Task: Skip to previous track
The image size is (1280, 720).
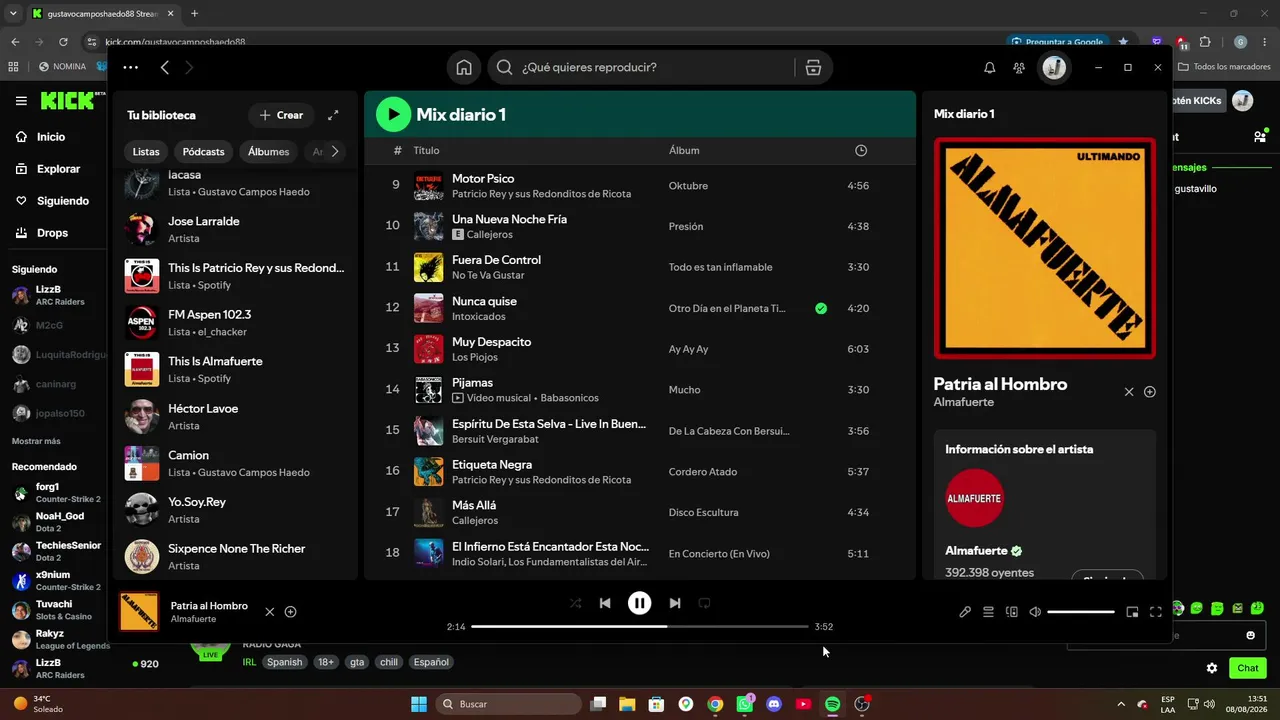Action: point(605,603)
